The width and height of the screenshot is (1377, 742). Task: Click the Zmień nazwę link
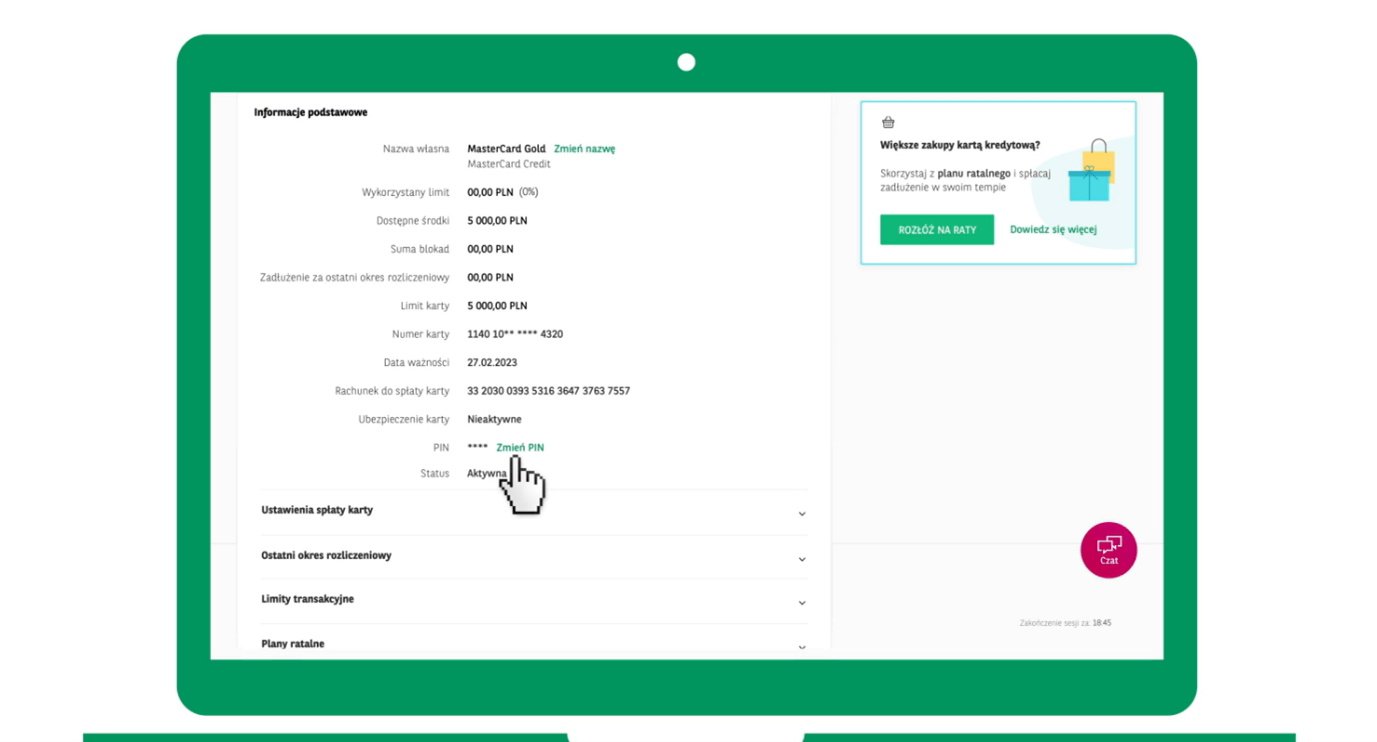click(584, 149)
